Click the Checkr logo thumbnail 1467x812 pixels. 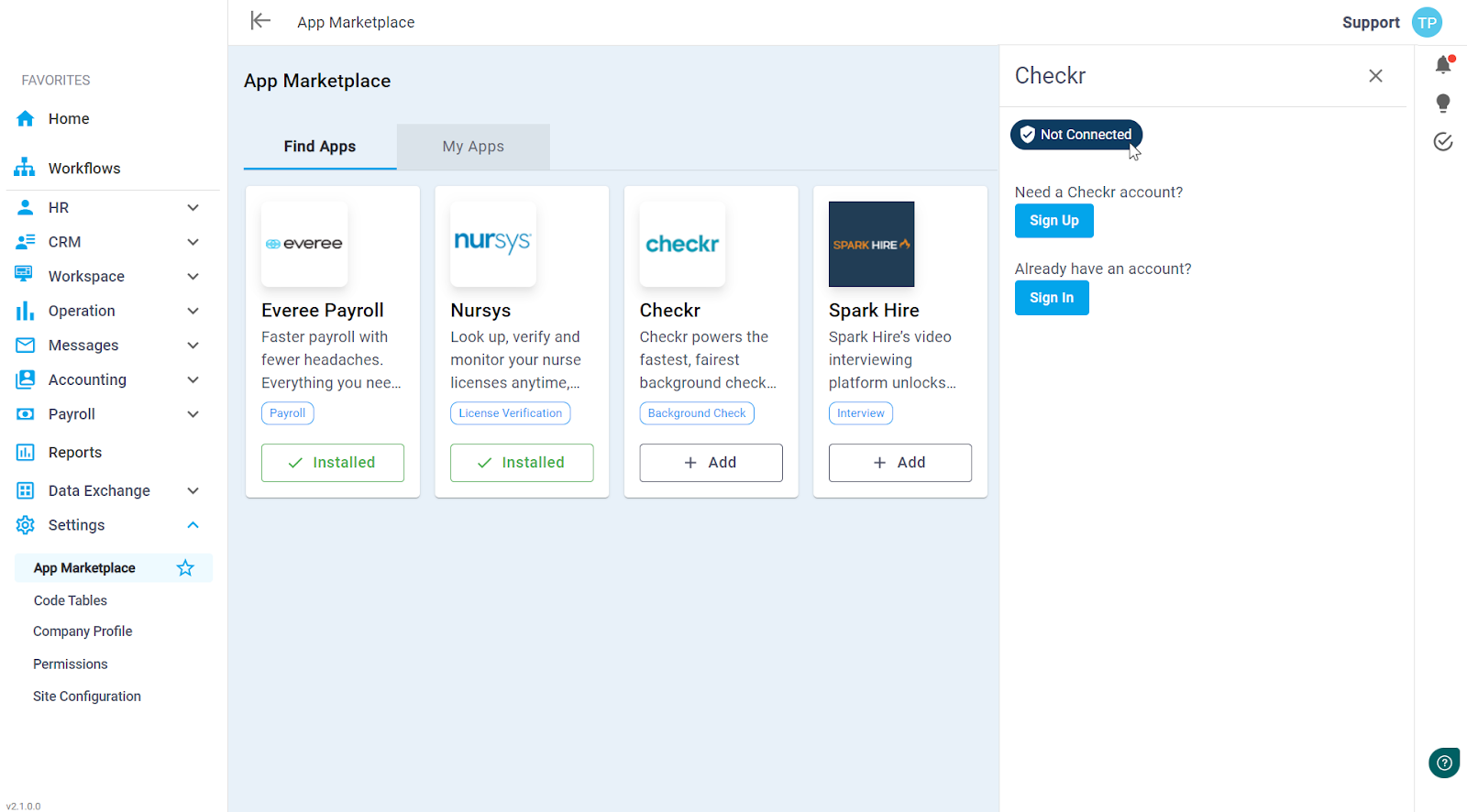(682, 244)
